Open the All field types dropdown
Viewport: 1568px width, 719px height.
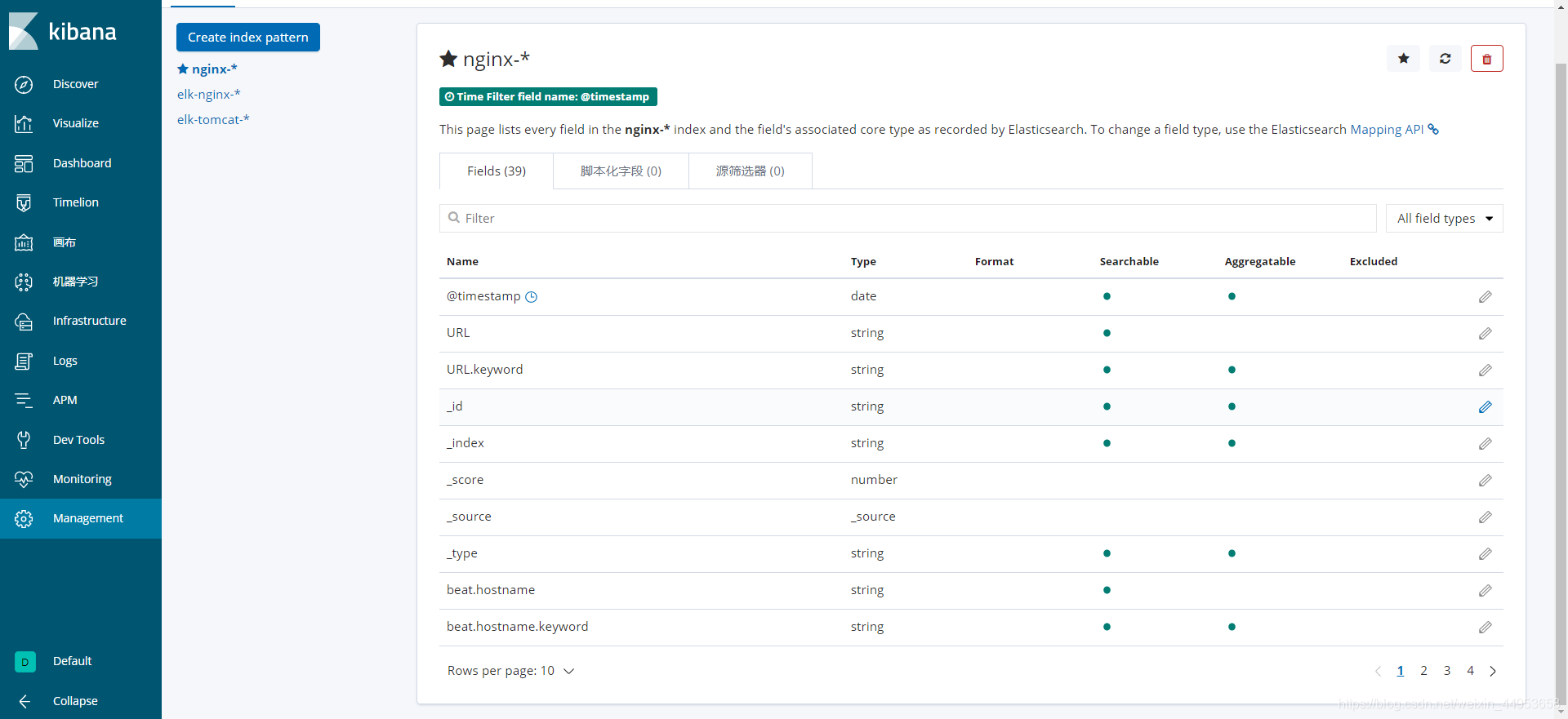1444,219
